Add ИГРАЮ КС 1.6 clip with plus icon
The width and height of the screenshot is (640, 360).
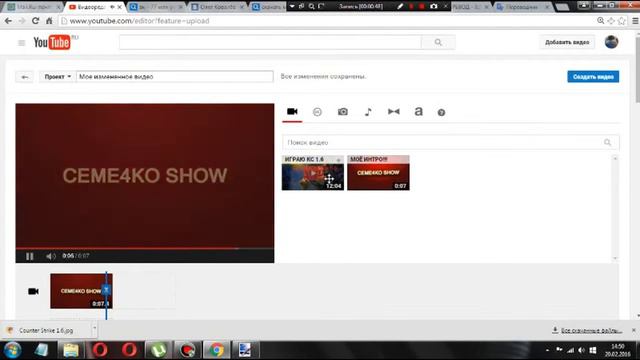(338, 160)
